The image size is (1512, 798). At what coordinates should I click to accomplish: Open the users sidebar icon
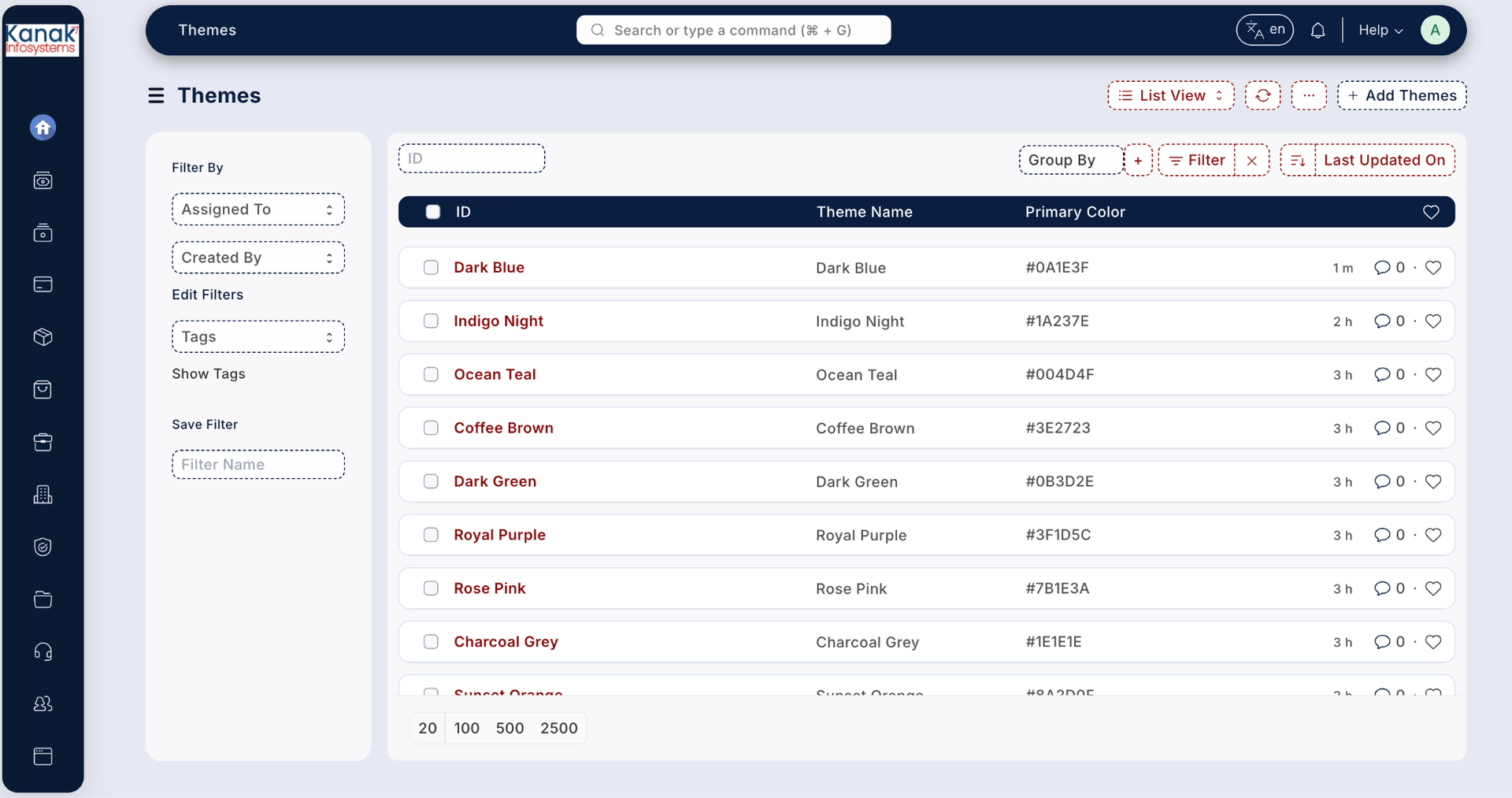pyautogui.click(x=43, y=703)
